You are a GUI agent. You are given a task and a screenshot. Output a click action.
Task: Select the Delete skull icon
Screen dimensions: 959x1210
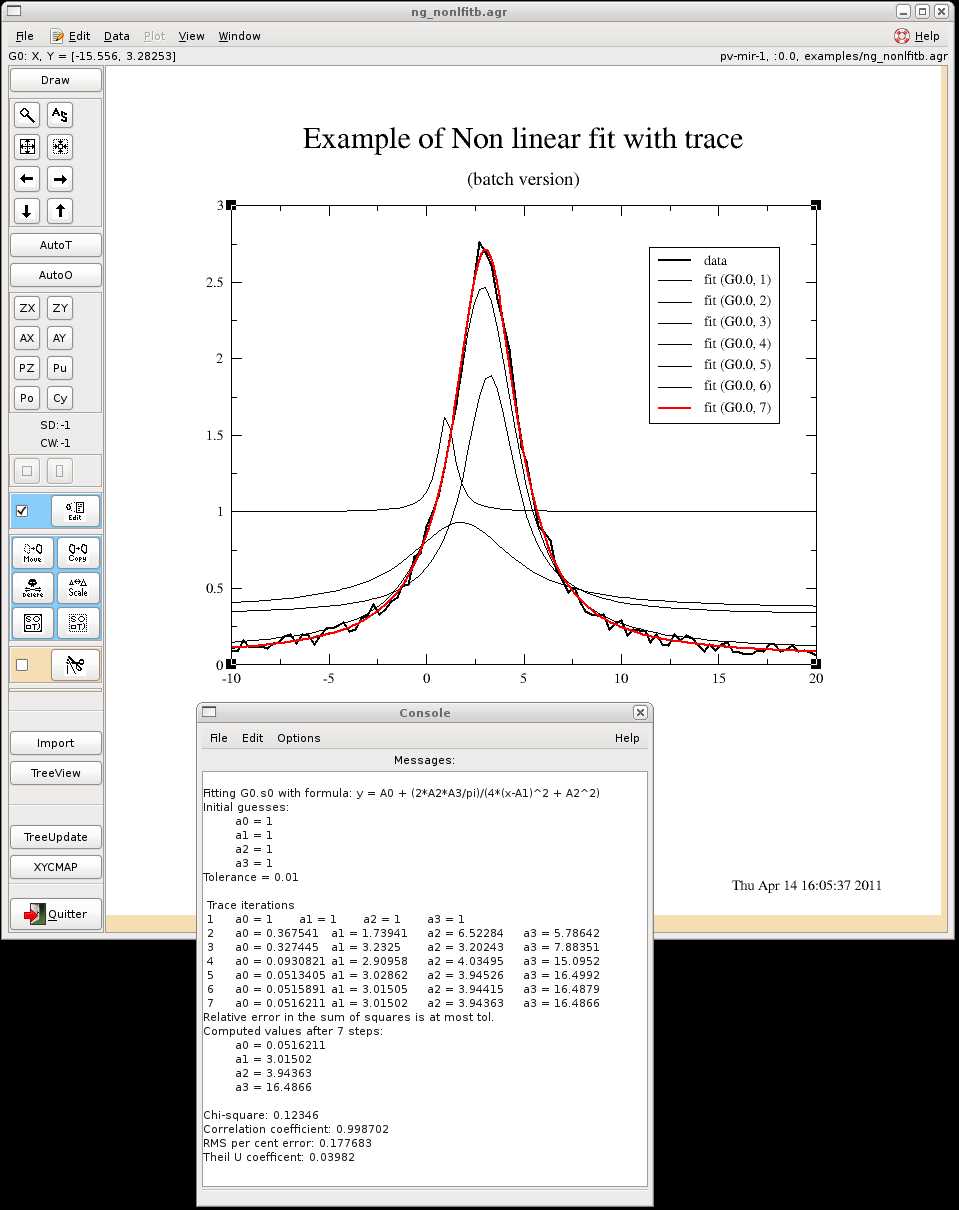tap(32, 588)
